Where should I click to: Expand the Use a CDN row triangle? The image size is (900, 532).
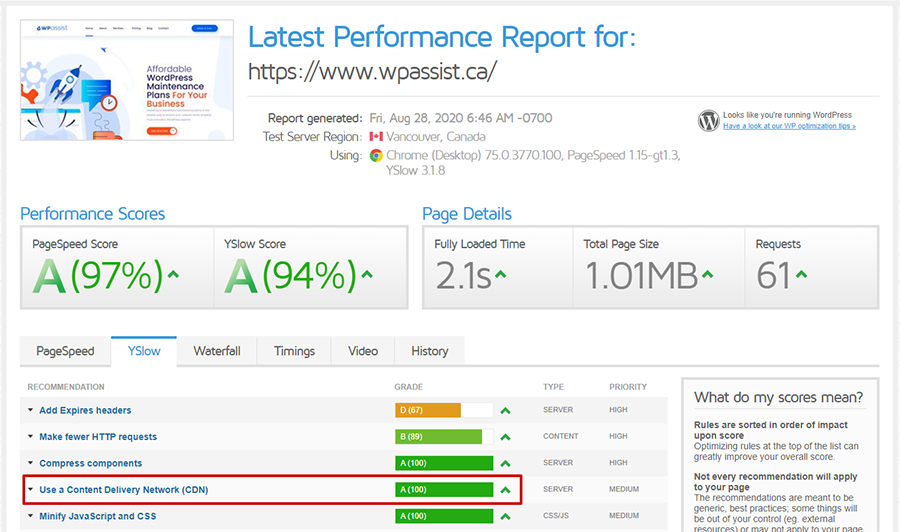[x=30, y=489]
